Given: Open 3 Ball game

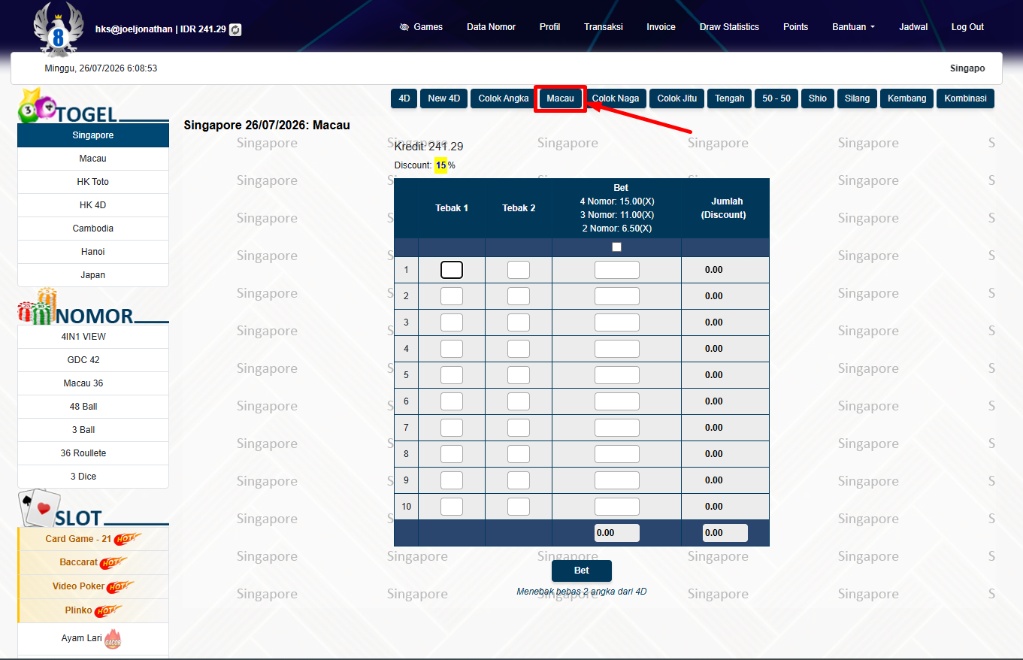Looking at the screenshot, I should (93, 430).
